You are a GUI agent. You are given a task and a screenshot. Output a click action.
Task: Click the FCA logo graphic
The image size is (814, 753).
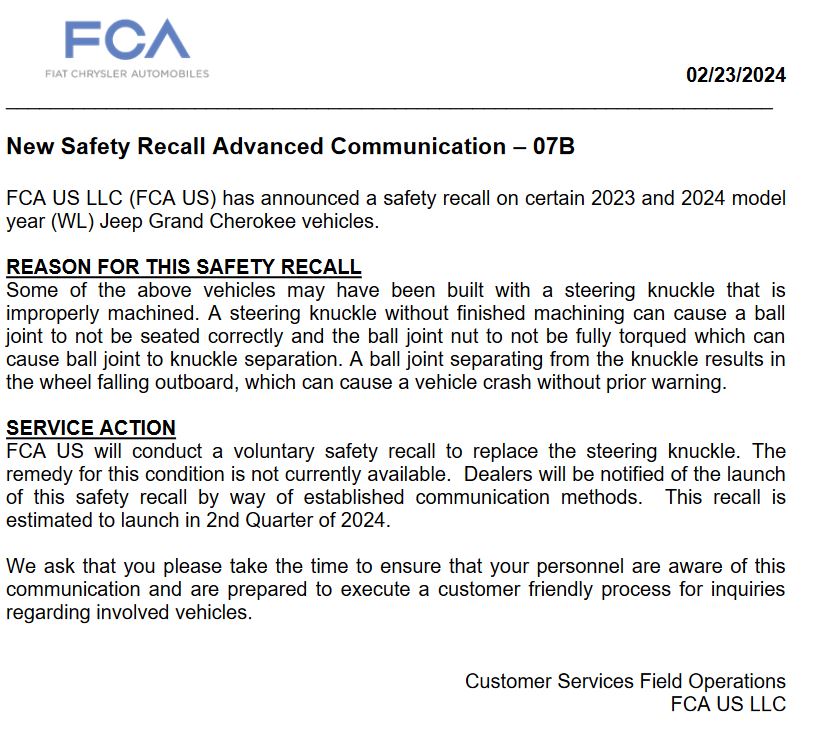127,39
